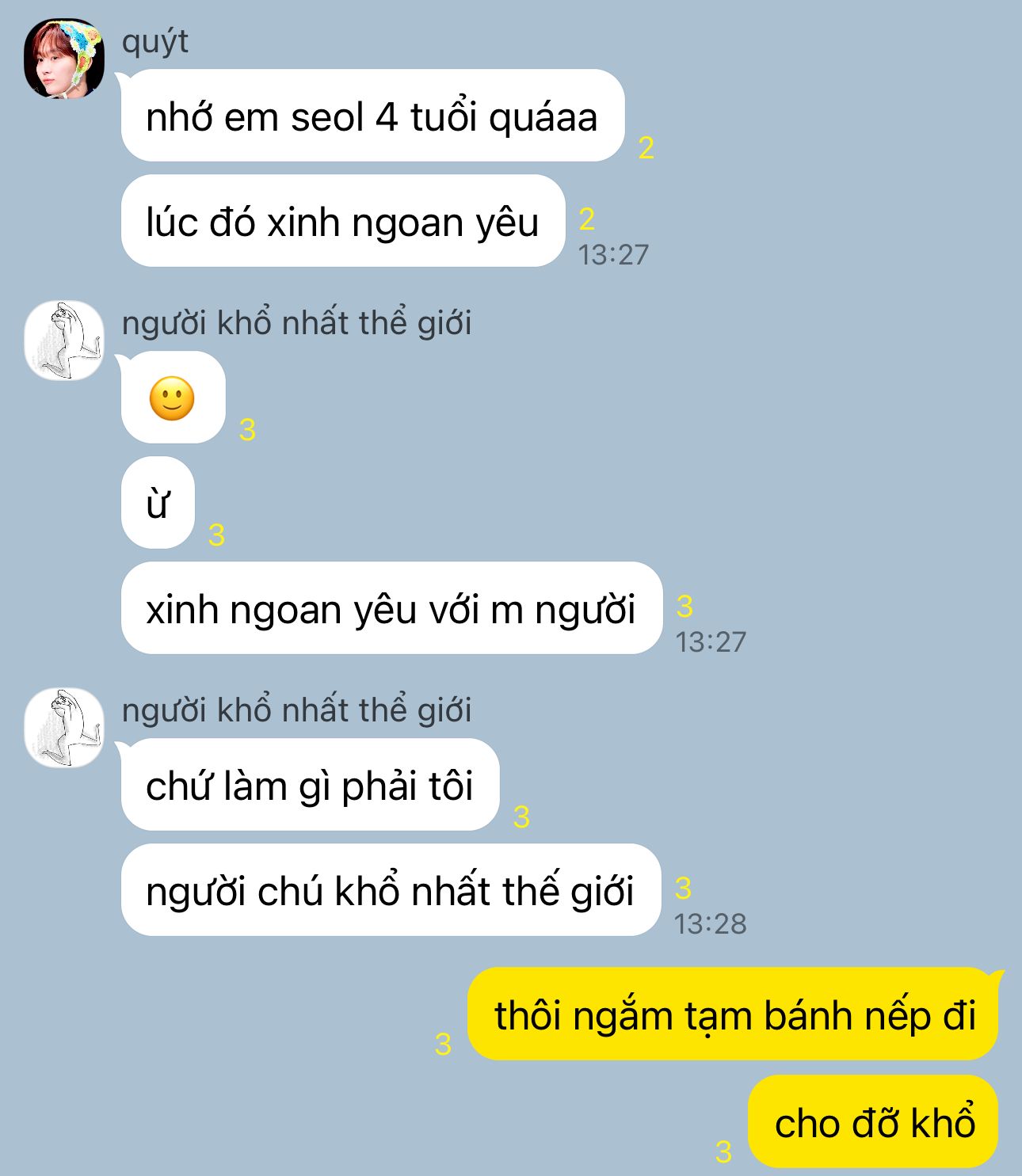Tap first 'người khổ nhất thế giới' name label

click(297, 323)
